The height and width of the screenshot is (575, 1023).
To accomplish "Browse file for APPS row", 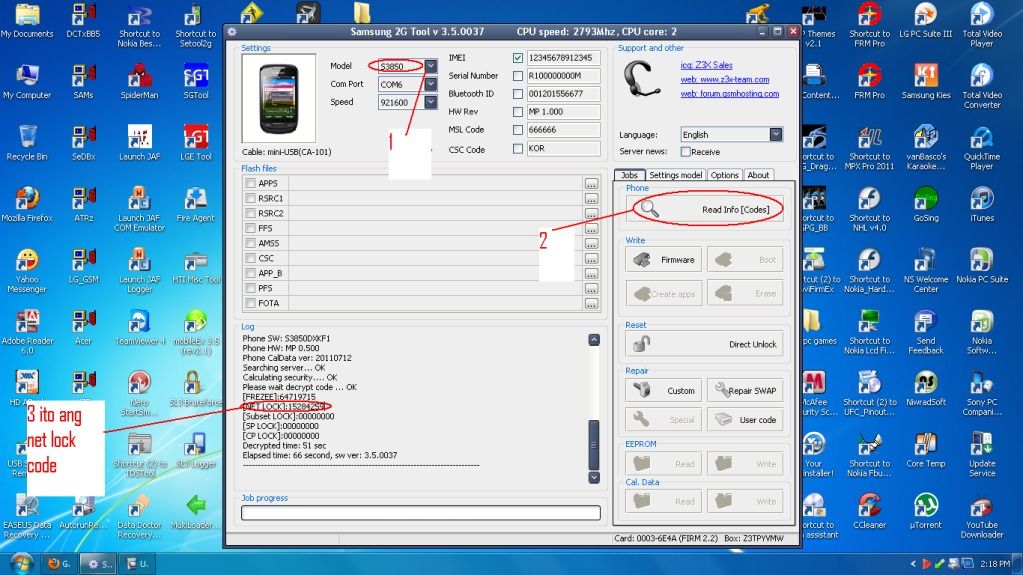I will pyautogui.click(x=591, y=184).
